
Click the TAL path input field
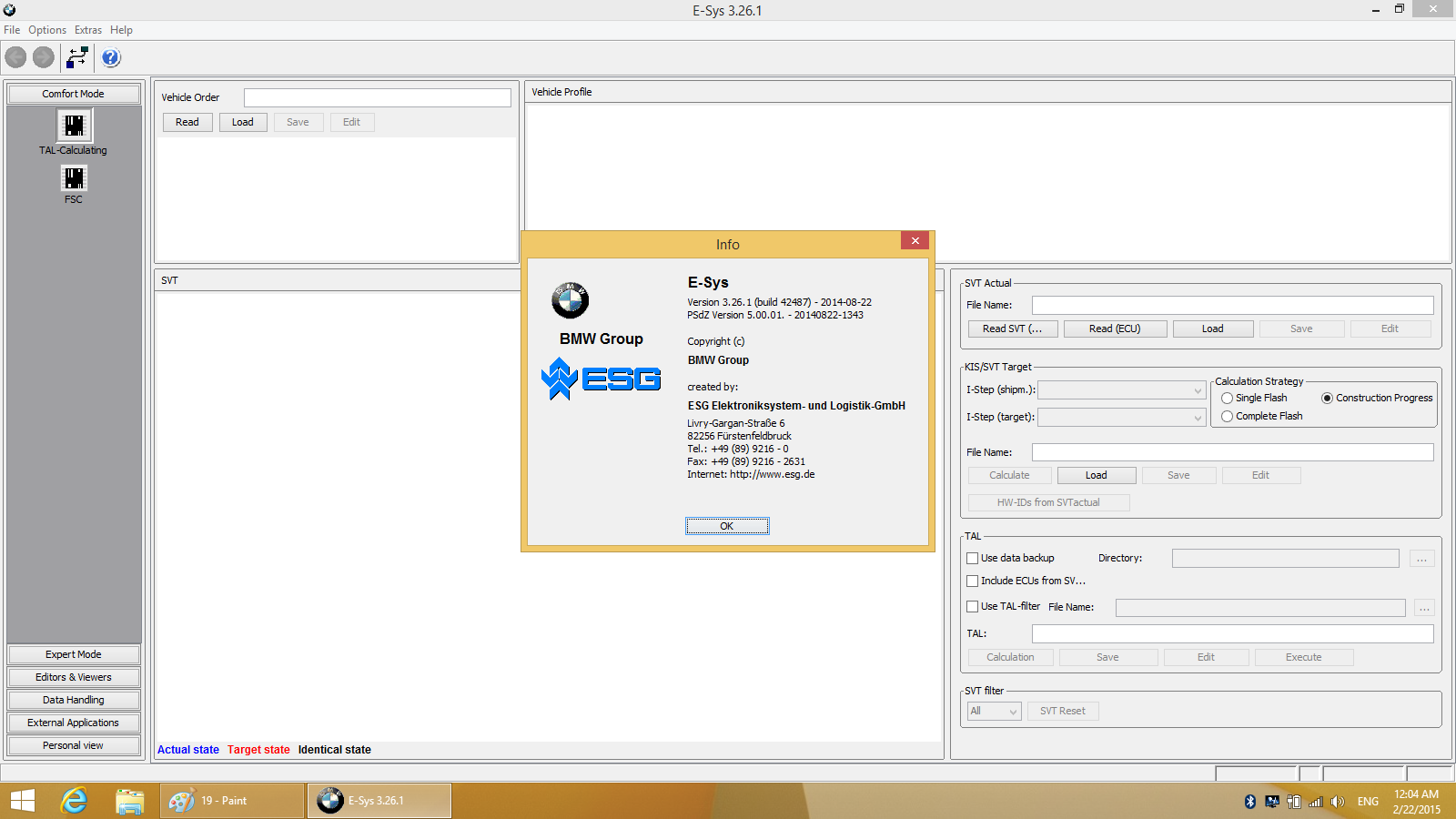point(1233,633)
